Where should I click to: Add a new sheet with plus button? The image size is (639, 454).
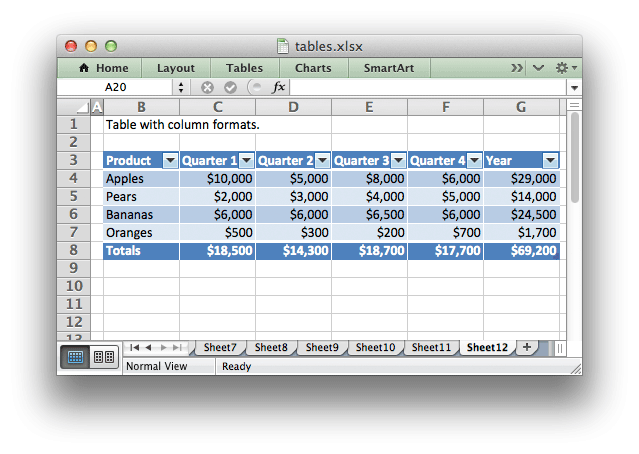point(527,347)
